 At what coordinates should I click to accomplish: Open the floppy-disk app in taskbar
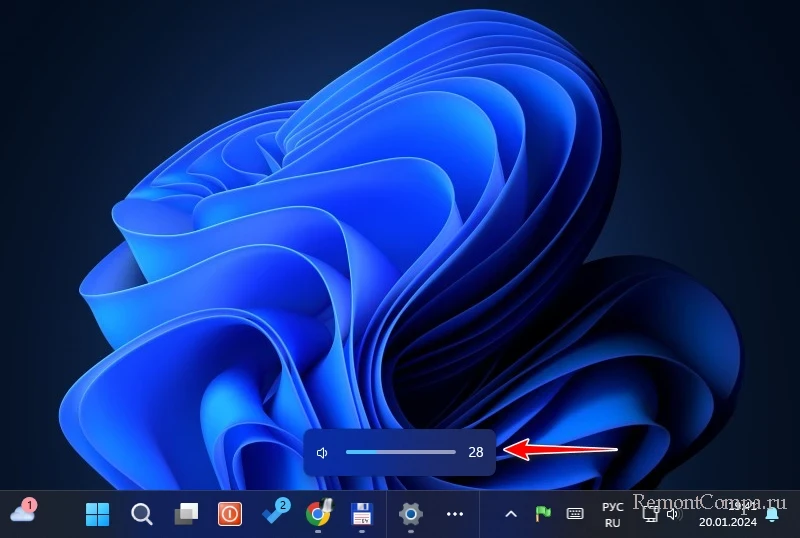[362, 514]
